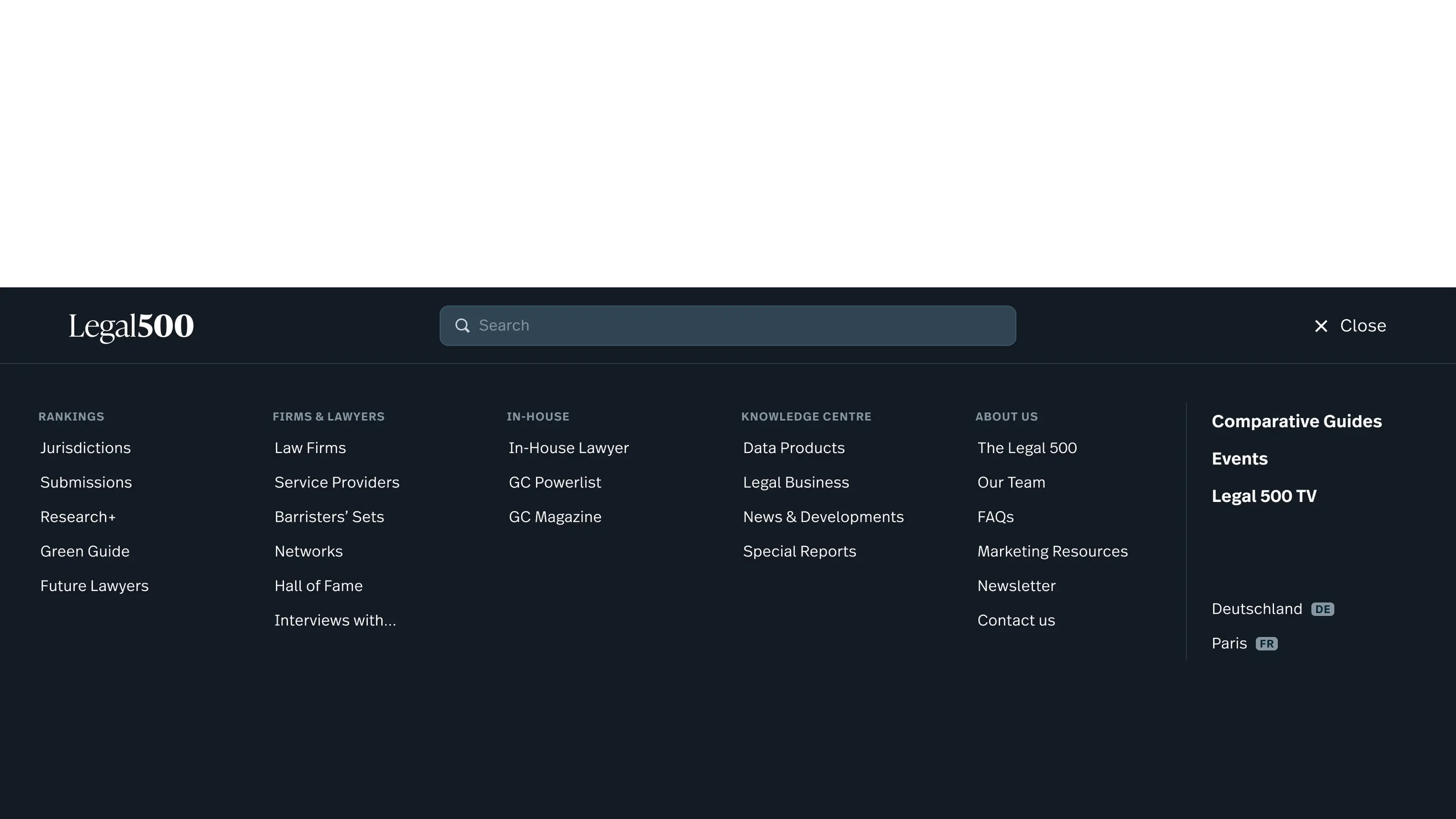The width and height of the screenshot is (1456, 819).
Task: Switch to the Deutschland site
Action: (x=1257, y=609)
